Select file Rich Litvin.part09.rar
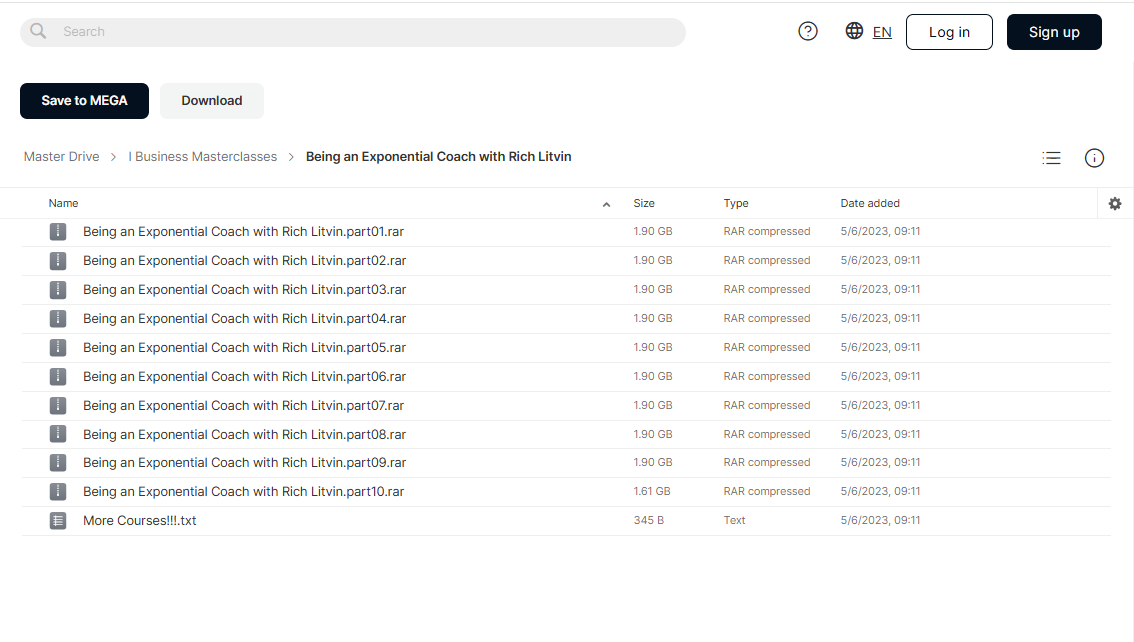This screenshot has width=1134, height=642. pyautogui.click(x=244, y=462)
